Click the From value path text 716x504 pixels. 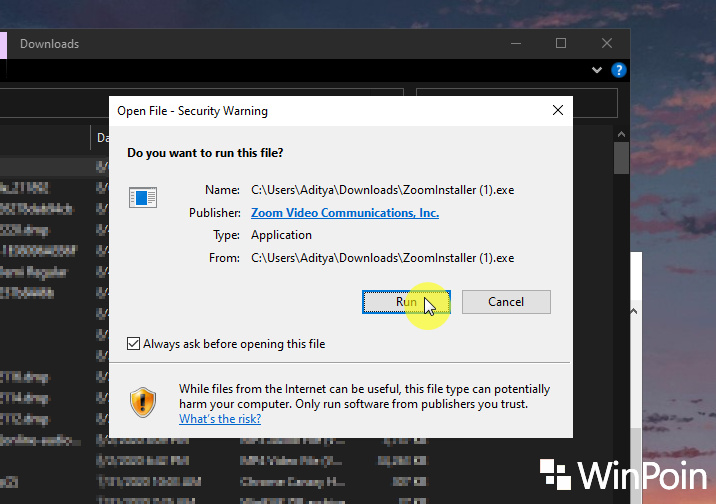coord(382,258)
